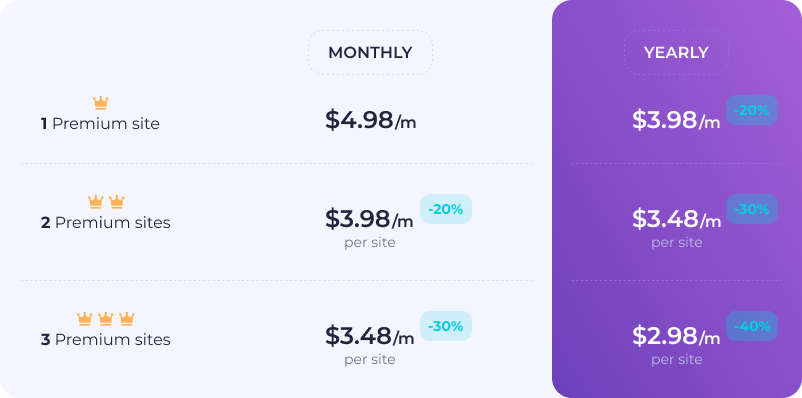
Task: Select the 3 Premium sites label
Action: pos(106,340)
